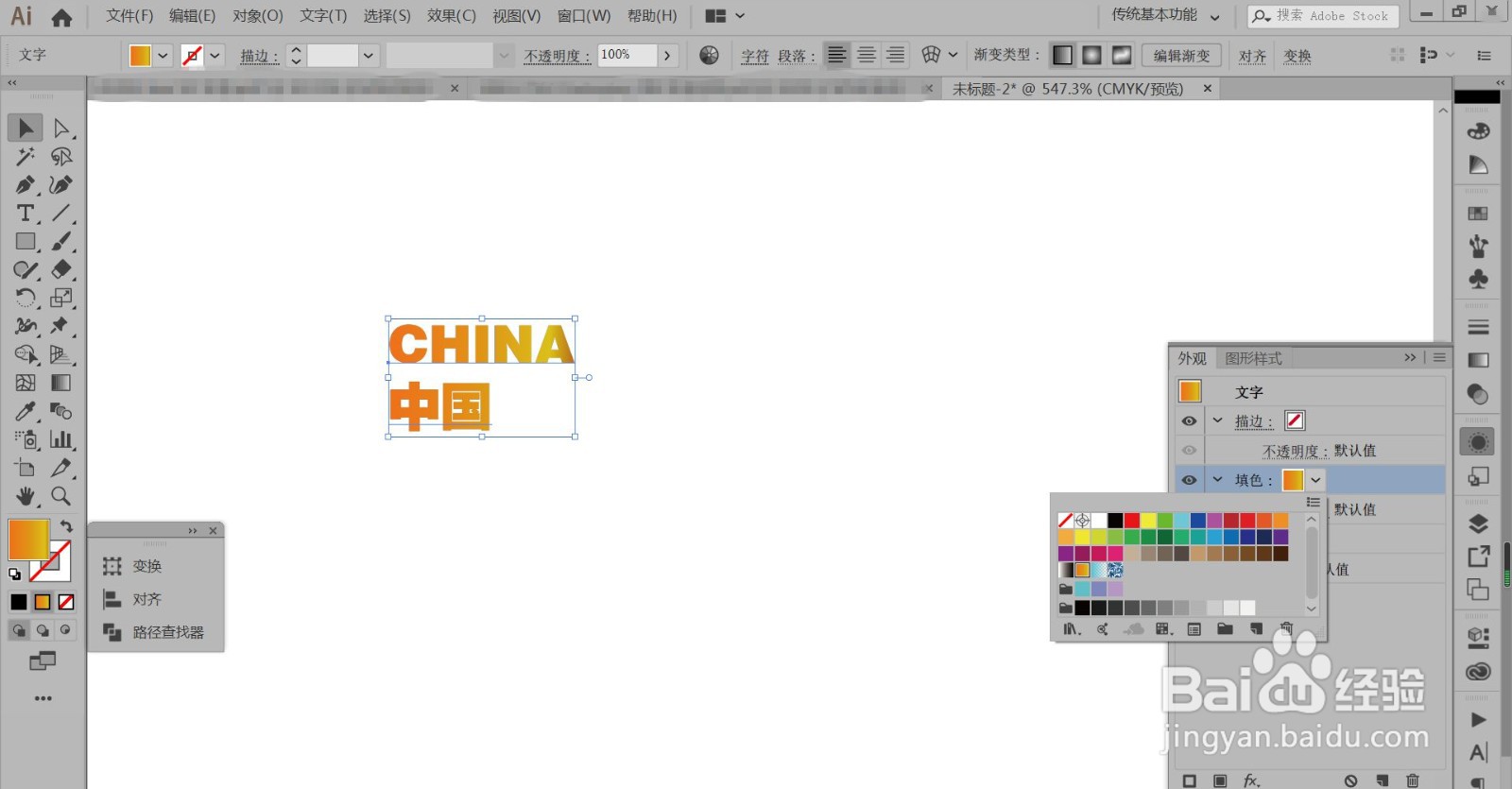The image size is (1512, 789).
Task: Open the Edit Toolbar three dots
Action: pos(43,698)
